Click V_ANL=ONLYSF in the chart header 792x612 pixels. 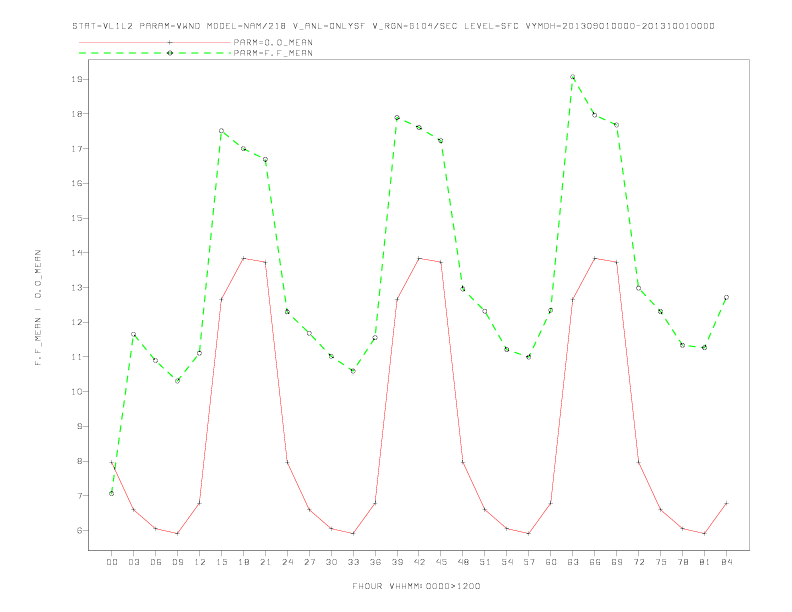[x=329, y=26]
